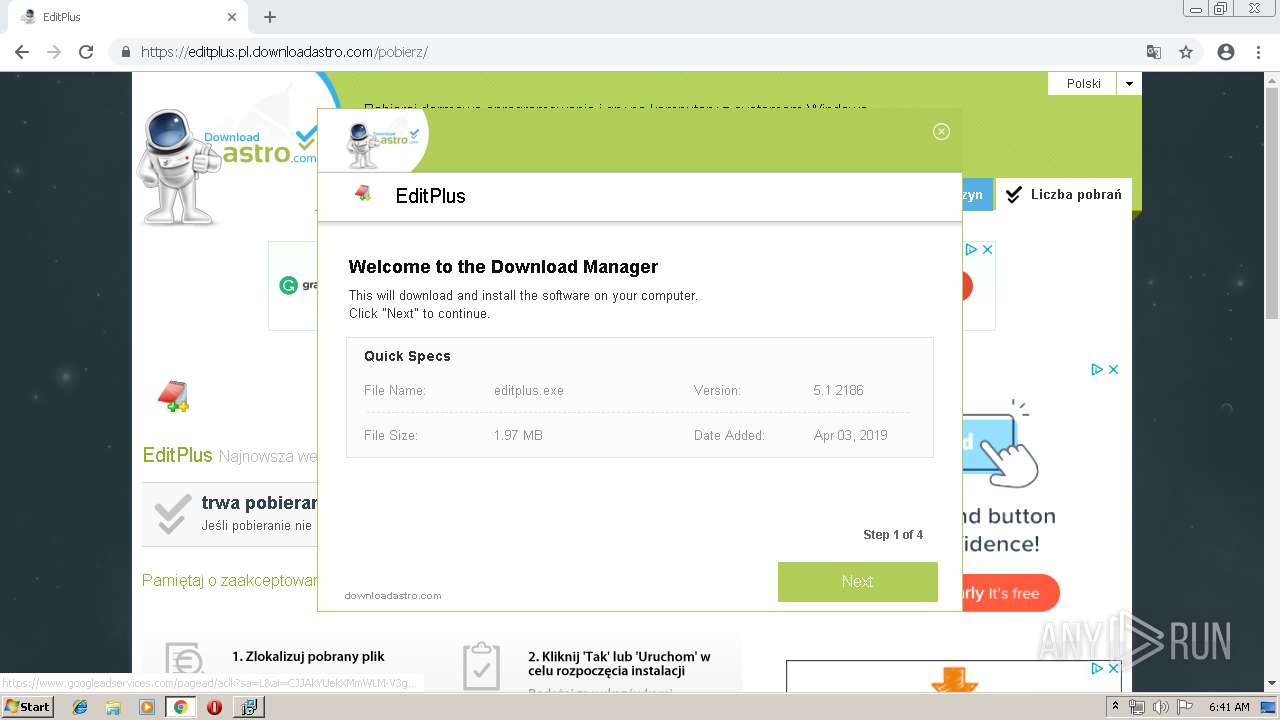Viewport: 1280px width, 720px height.
Task: Click the version 5.1.2186 value
Action: point(838,390)
